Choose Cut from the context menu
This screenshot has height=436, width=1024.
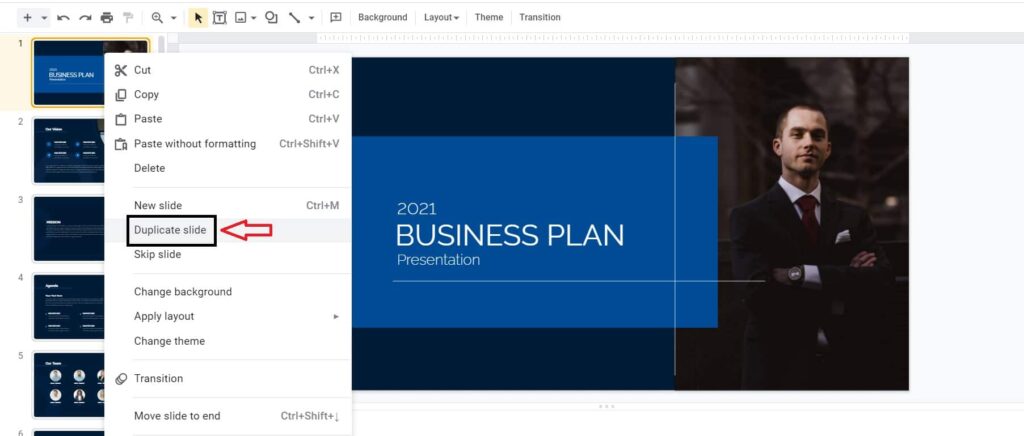(x=228, y=70)
